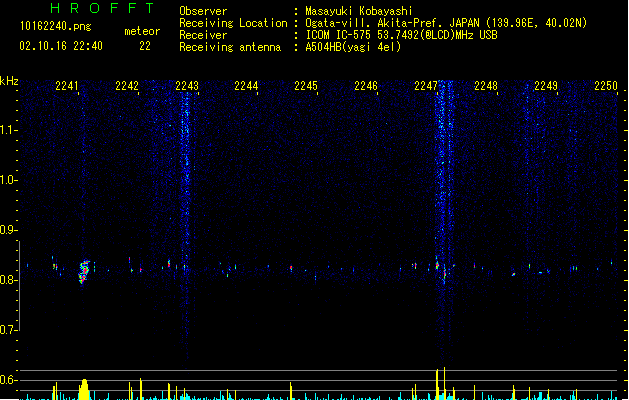The height and width of the screenshot is (400, 629).
Task: Click the meteor count label
Action: [142, 31]
